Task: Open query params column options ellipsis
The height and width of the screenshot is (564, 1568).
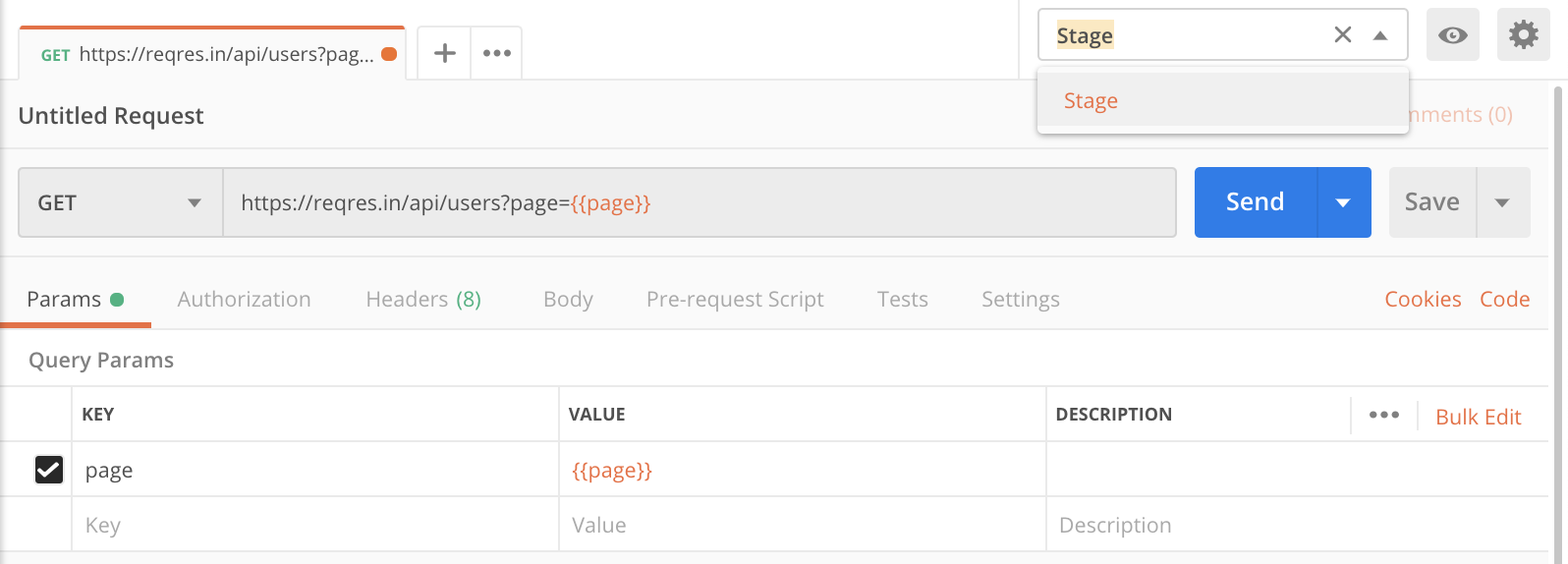Action: point(1383,415)
